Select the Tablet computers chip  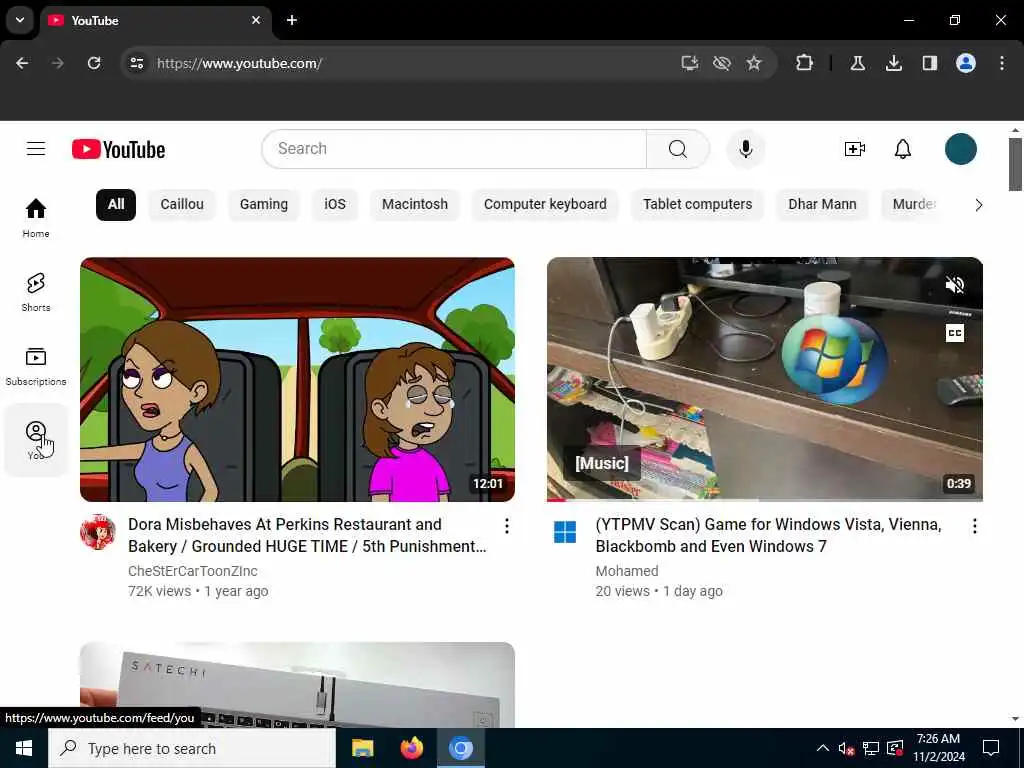[697, 204]
